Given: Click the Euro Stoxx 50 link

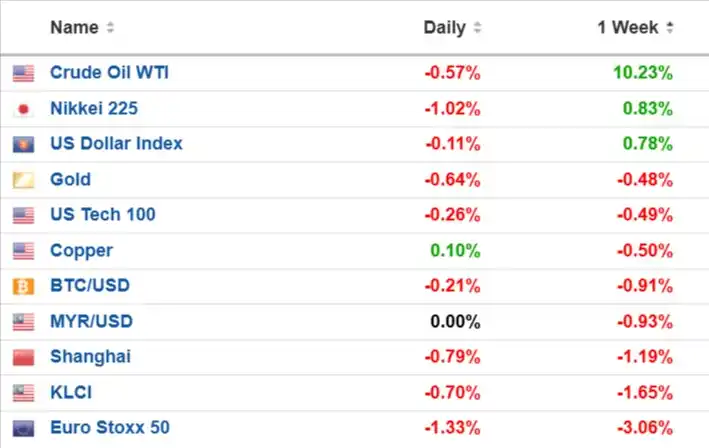Looking at the screenshot, I should click(x=110, y=427).
